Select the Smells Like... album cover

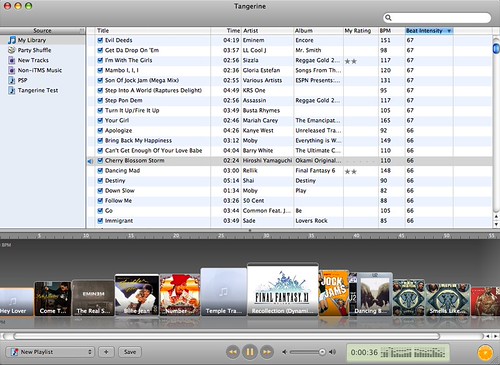pyautogui.click(x=448, y=299)
